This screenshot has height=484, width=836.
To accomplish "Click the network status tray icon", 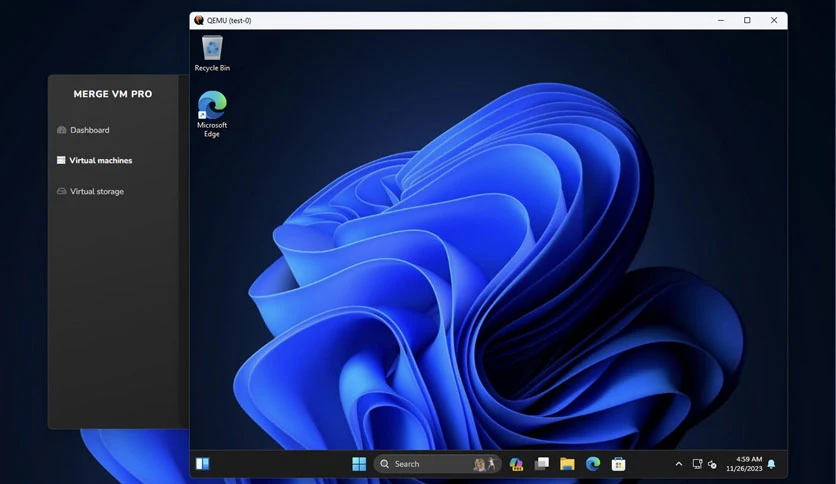I will coord(697,464).
